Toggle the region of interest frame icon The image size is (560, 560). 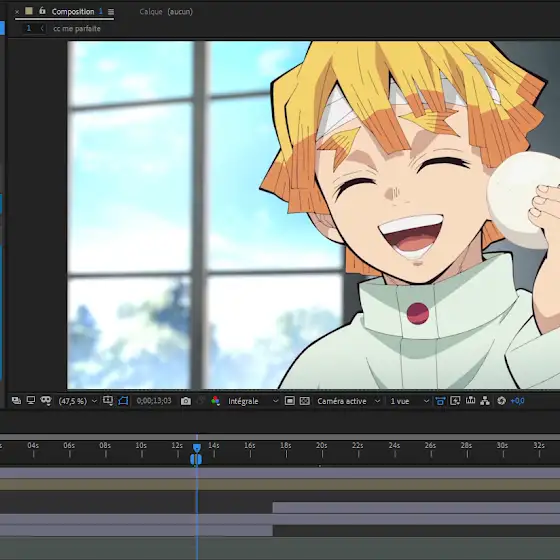[x=290, y=401]
